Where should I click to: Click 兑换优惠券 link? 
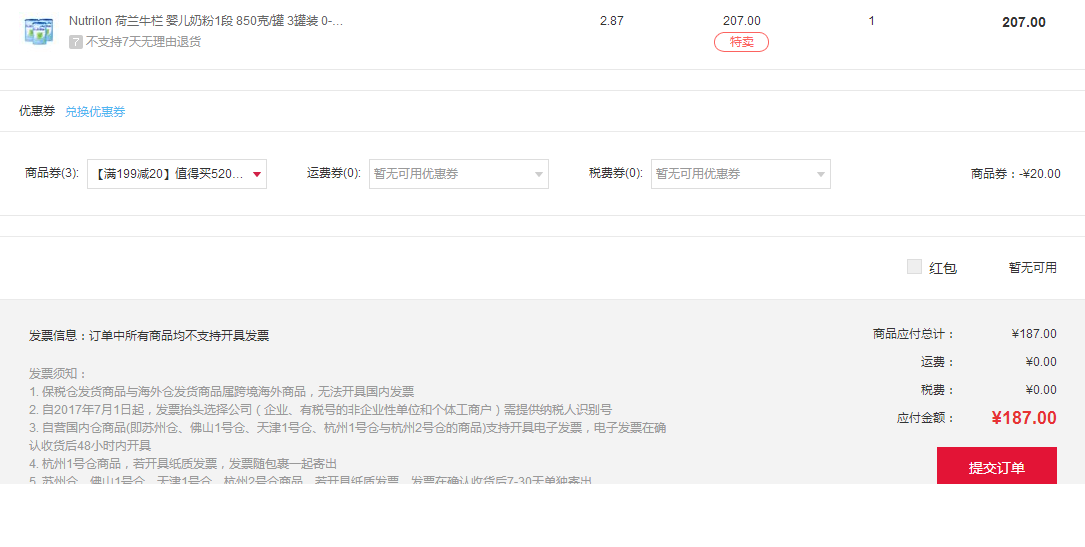(95, 111)
